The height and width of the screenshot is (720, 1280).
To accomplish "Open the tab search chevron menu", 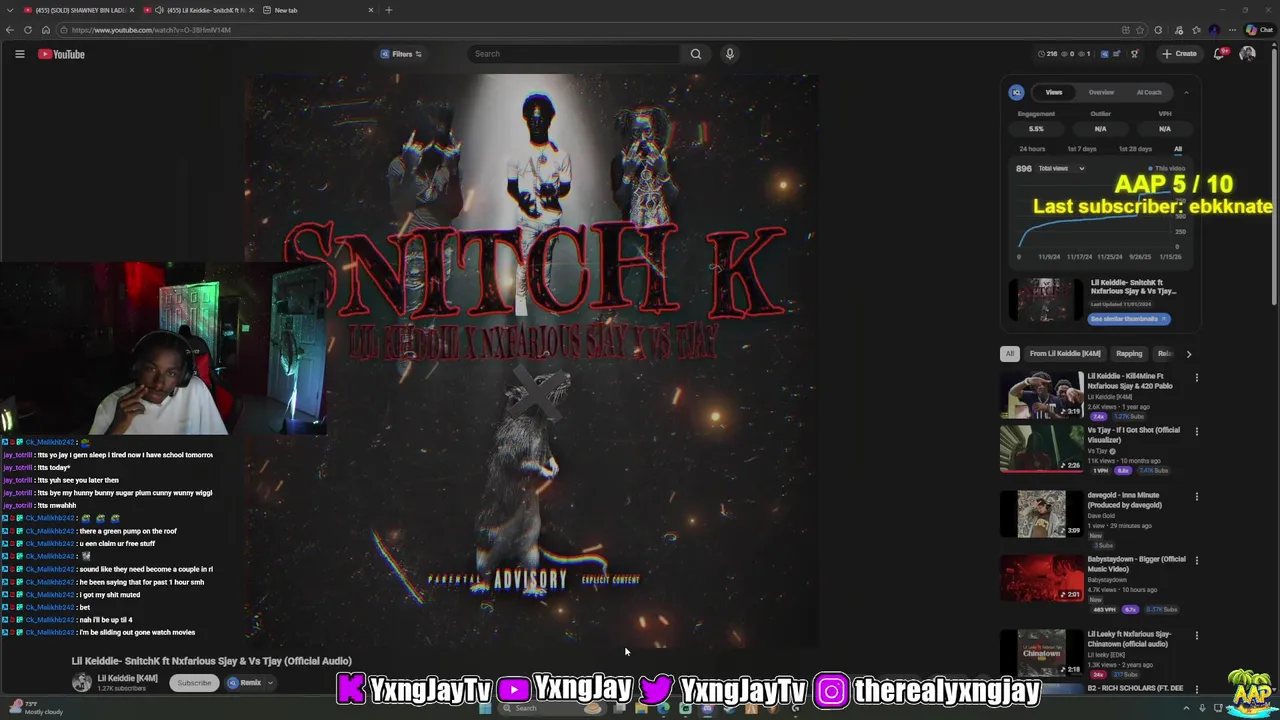I will click(10, 10).
